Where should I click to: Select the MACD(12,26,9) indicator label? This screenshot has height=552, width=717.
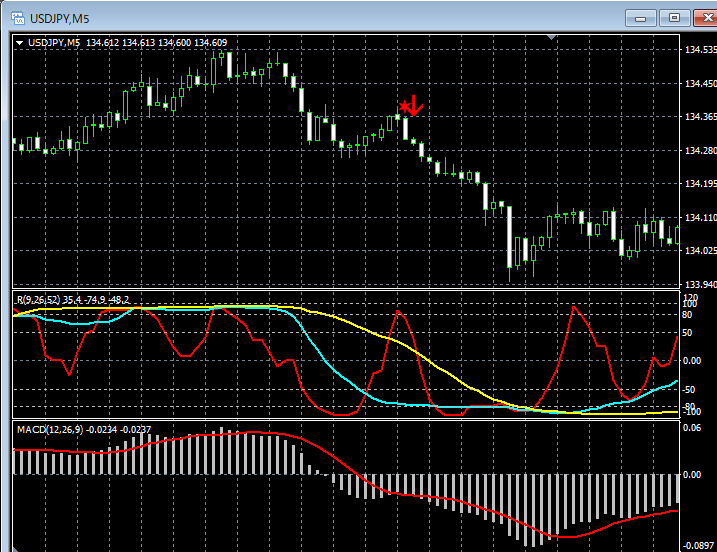(84, 429)
